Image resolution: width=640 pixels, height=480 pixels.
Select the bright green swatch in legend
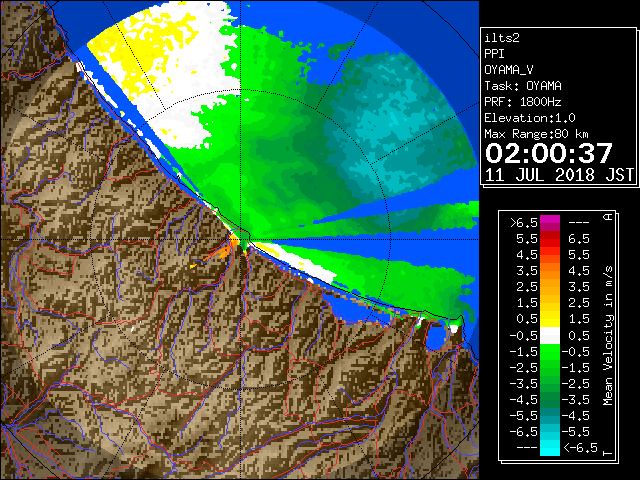[550, 352]
